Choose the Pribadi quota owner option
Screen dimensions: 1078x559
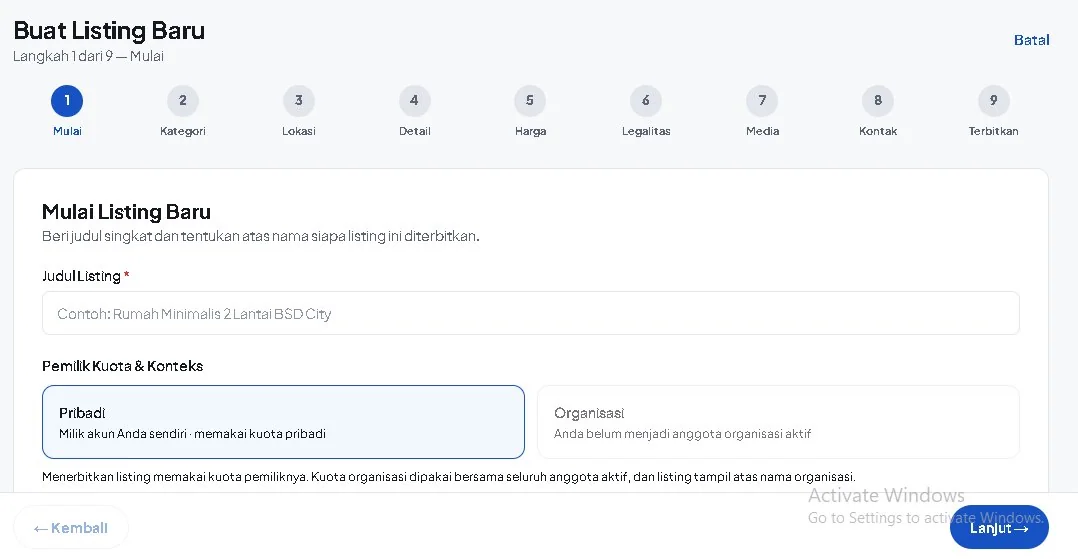click(x=283, y=422)
